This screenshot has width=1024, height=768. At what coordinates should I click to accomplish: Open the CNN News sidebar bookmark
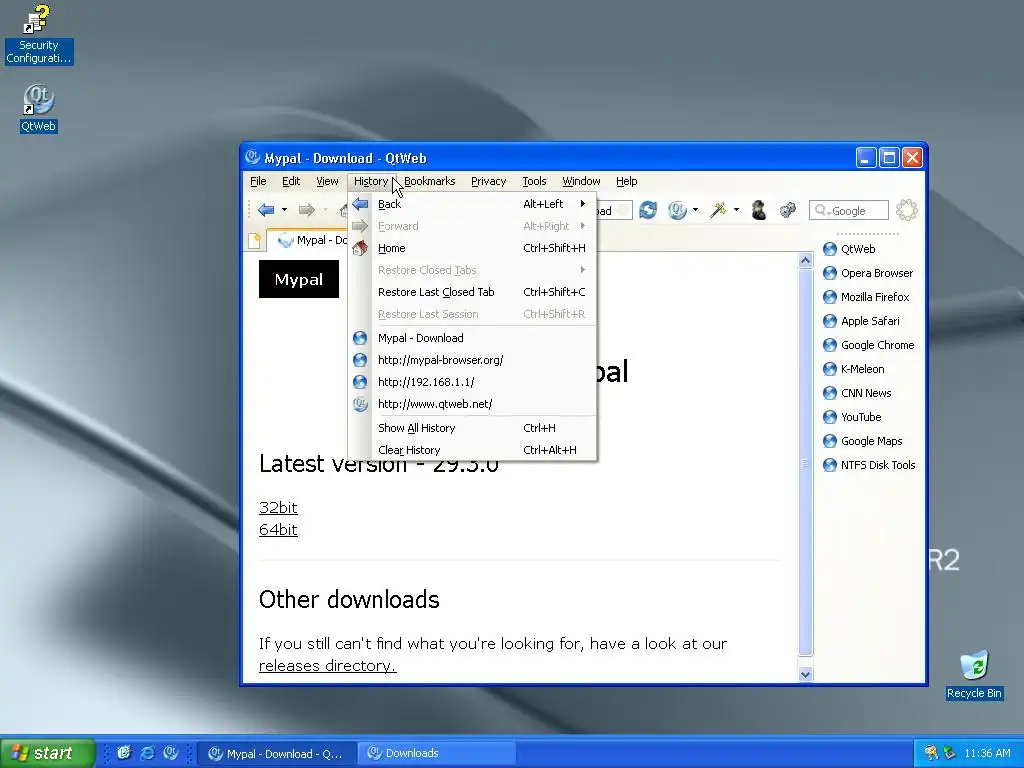[x=857, y=393]
